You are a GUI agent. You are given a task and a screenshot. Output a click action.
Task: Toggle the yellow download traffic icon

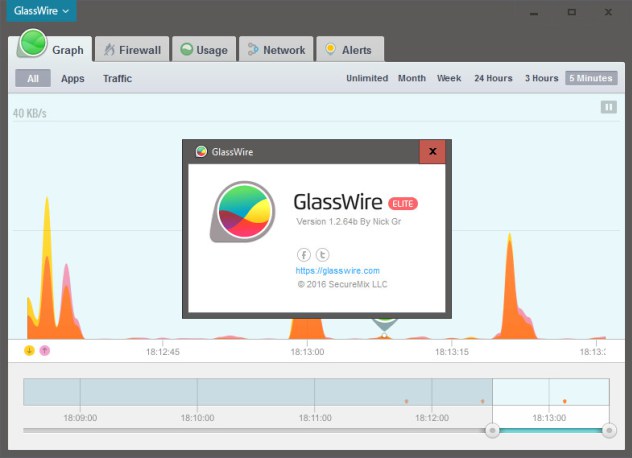coord(29,350)
